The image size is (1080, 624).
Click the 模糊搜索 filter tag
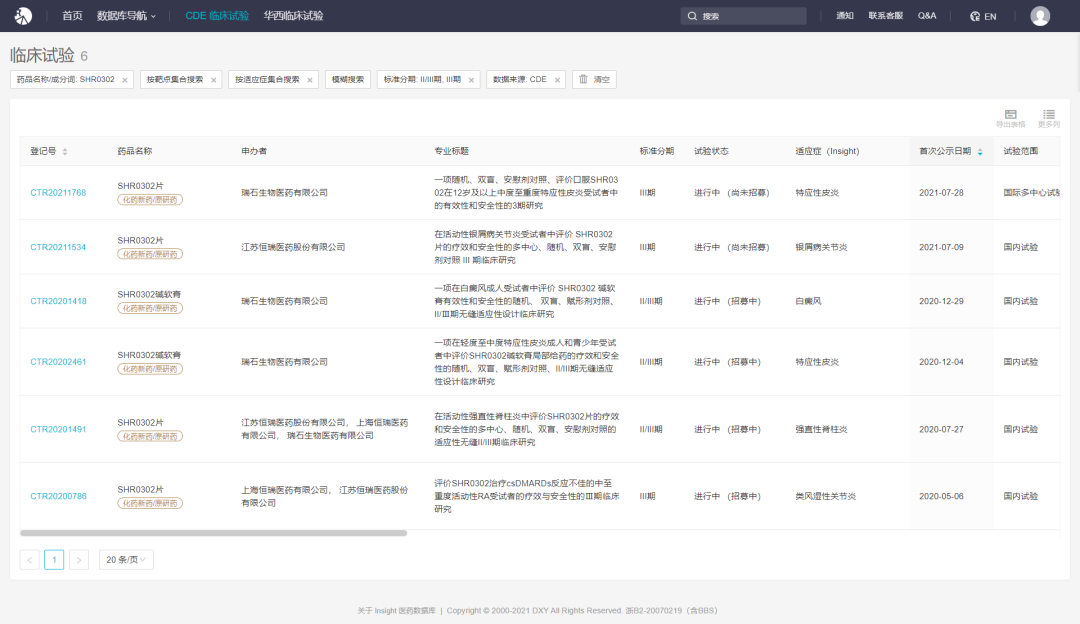point(348,79)
